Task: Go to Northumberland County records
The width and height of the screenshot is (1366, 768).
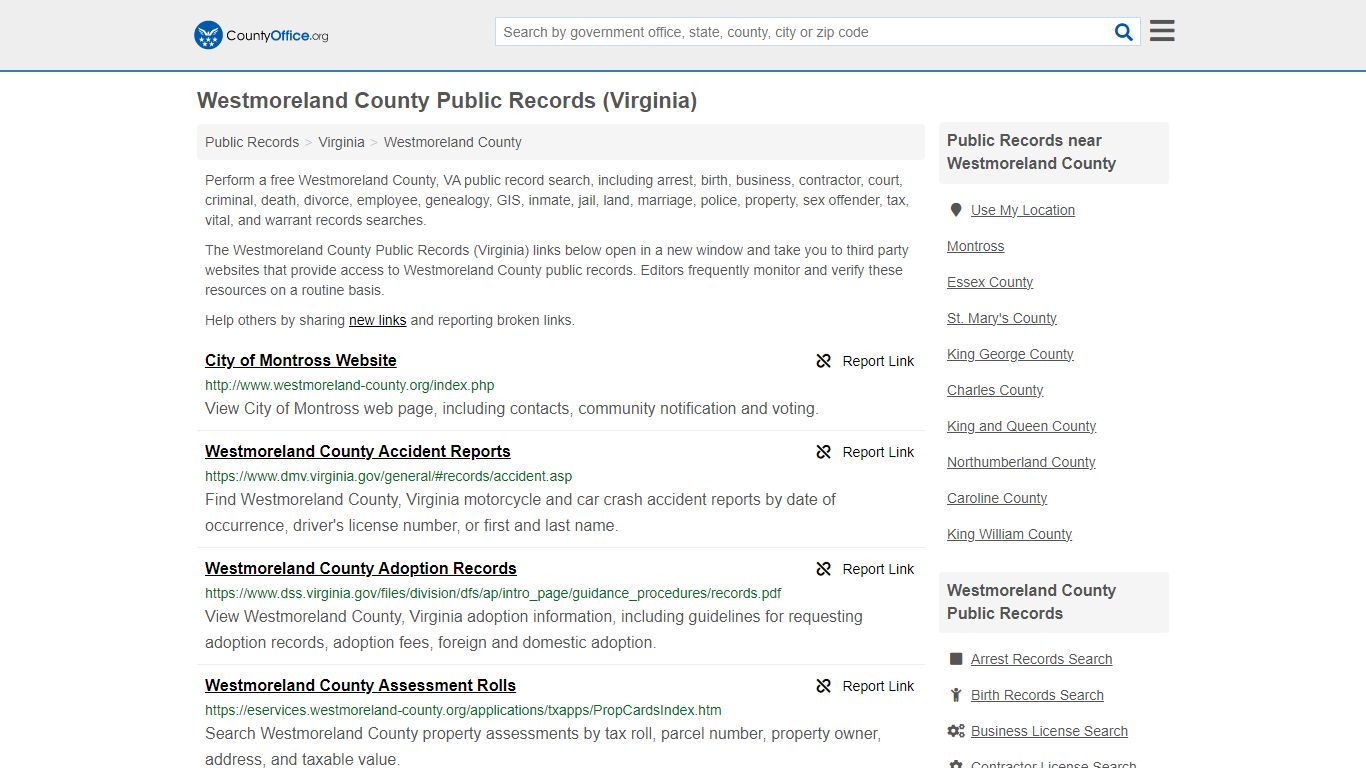Action: [1021, 462]
